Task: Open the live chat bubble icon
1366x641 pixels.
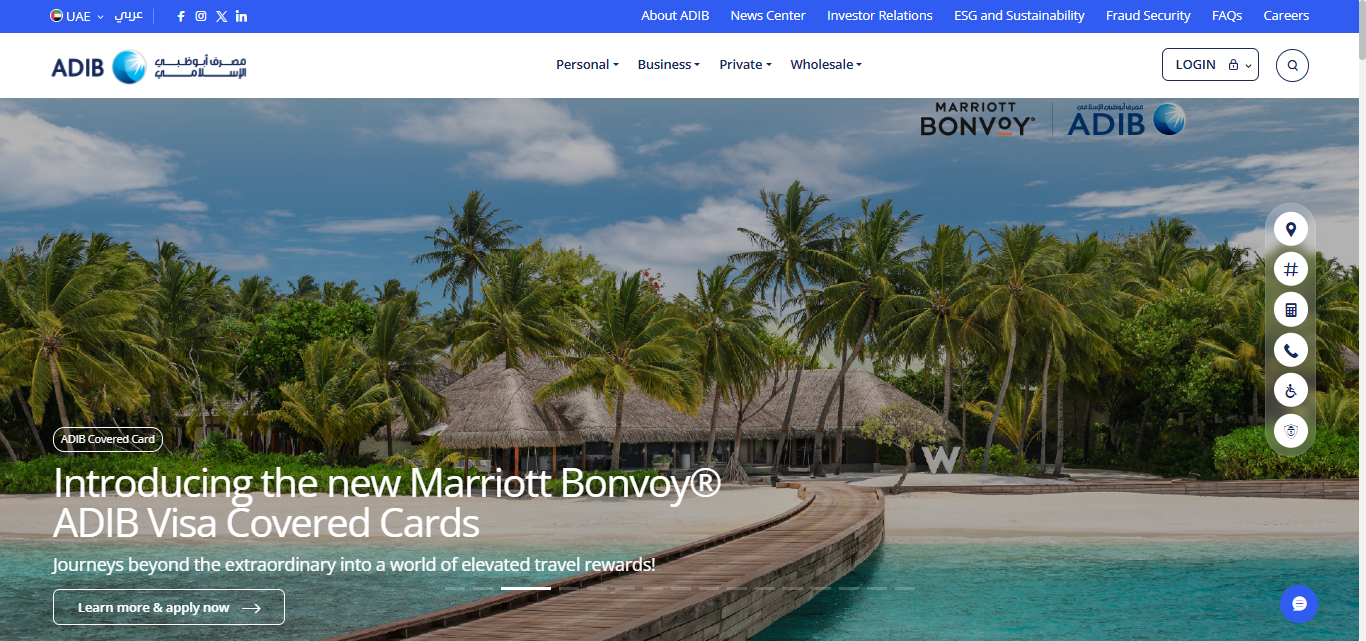Action: [x=1299, y=604]
